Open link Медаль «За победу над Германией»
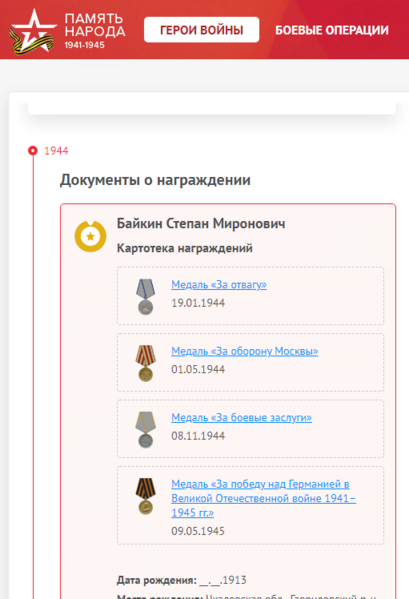 264,498
